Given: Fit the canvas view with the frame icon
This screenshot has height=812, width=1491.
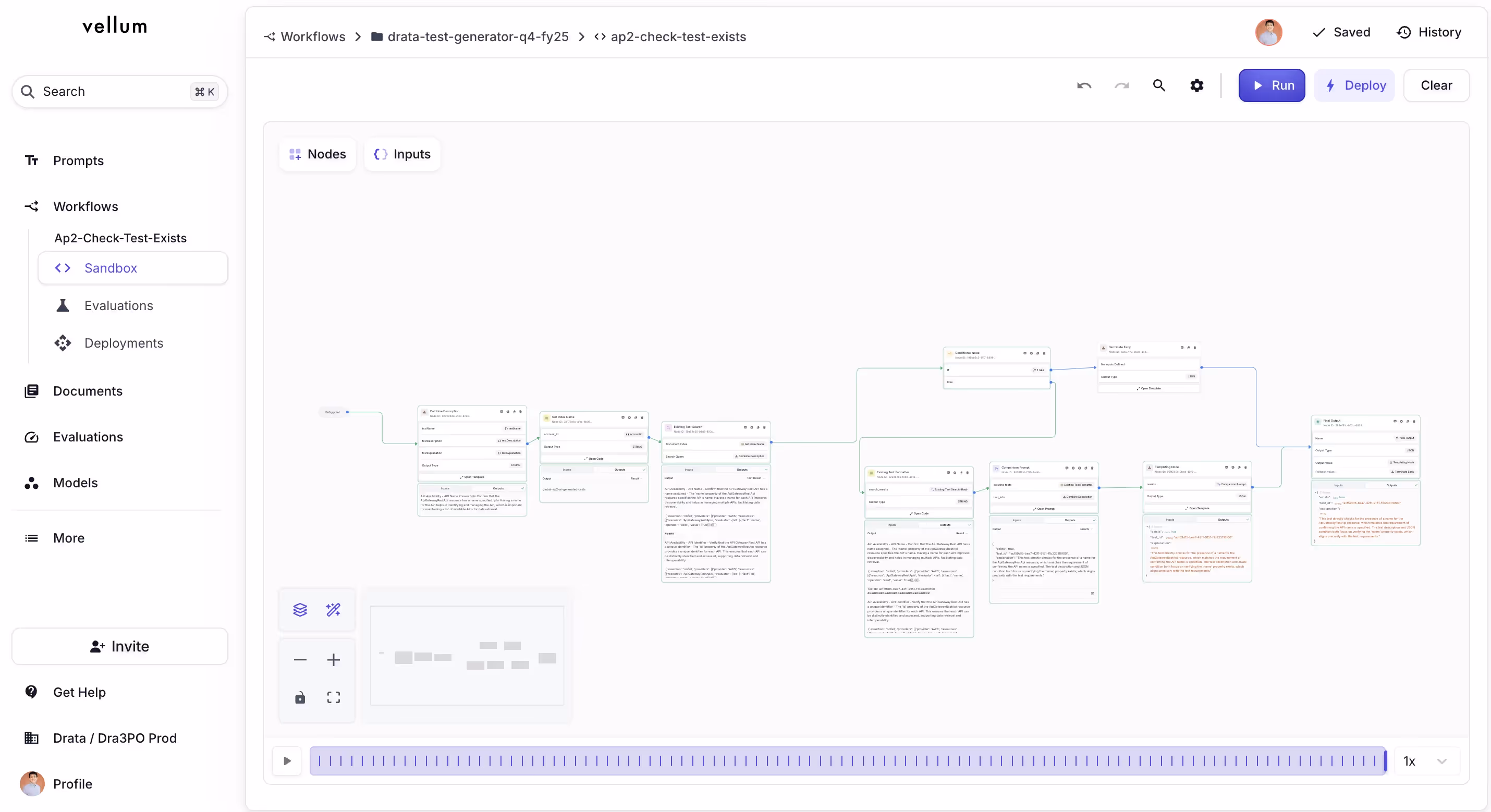Looking at the screenshot, I should [334, 697].
